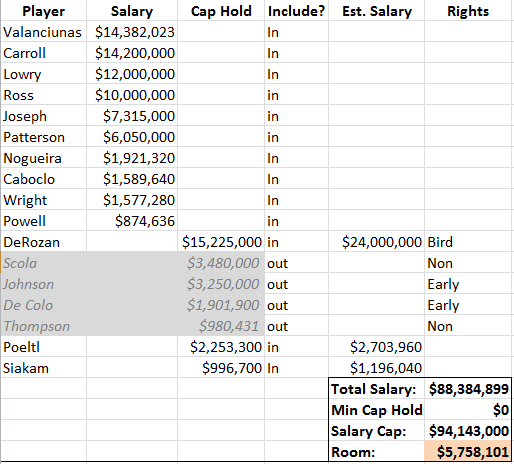The height and width of the screenshot is (464, 514).
Task: Select Scola's grayed cap hold $3,480,000
Action: coord(221,263)
